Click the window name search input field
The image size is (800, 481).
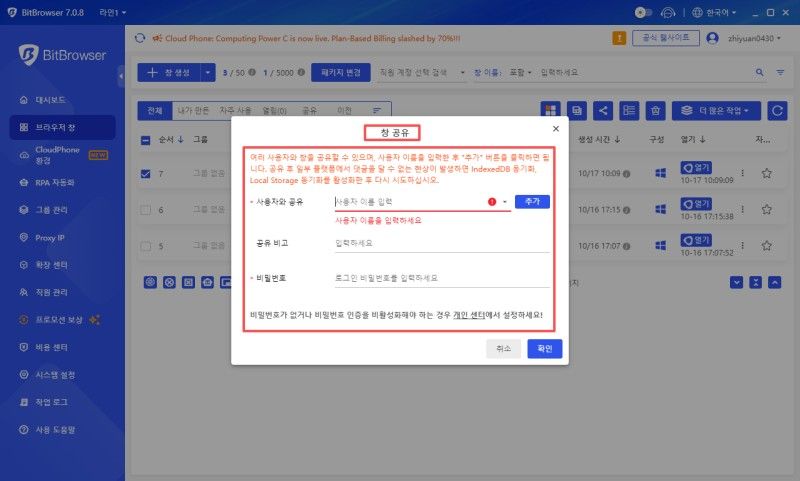645,73
